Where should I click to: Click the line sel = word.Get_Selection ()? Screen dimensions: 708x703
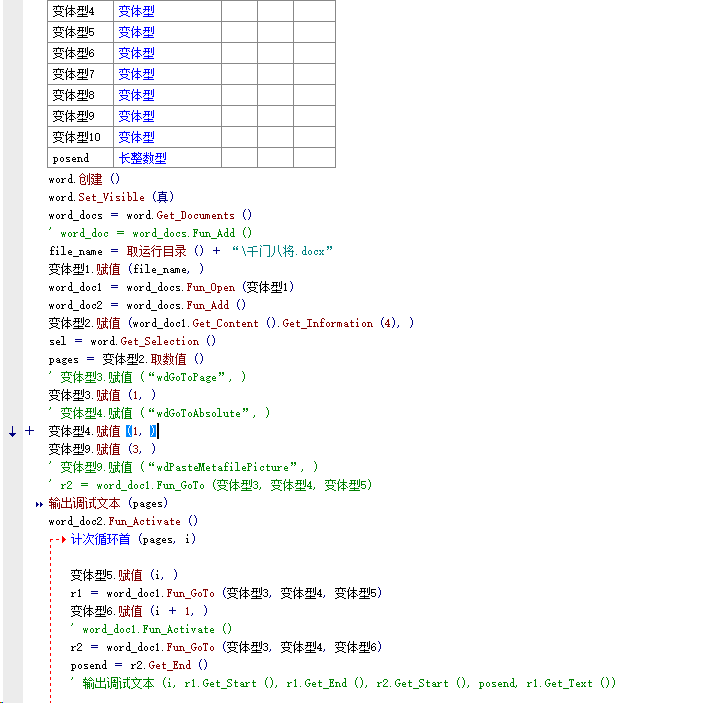click(x=132, y=341)
